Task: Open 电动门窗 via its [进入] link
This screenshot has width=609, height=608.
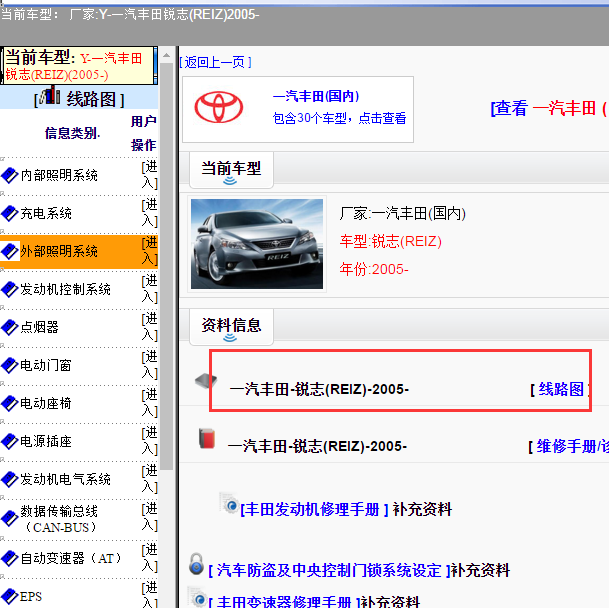Action: [150, 365]
